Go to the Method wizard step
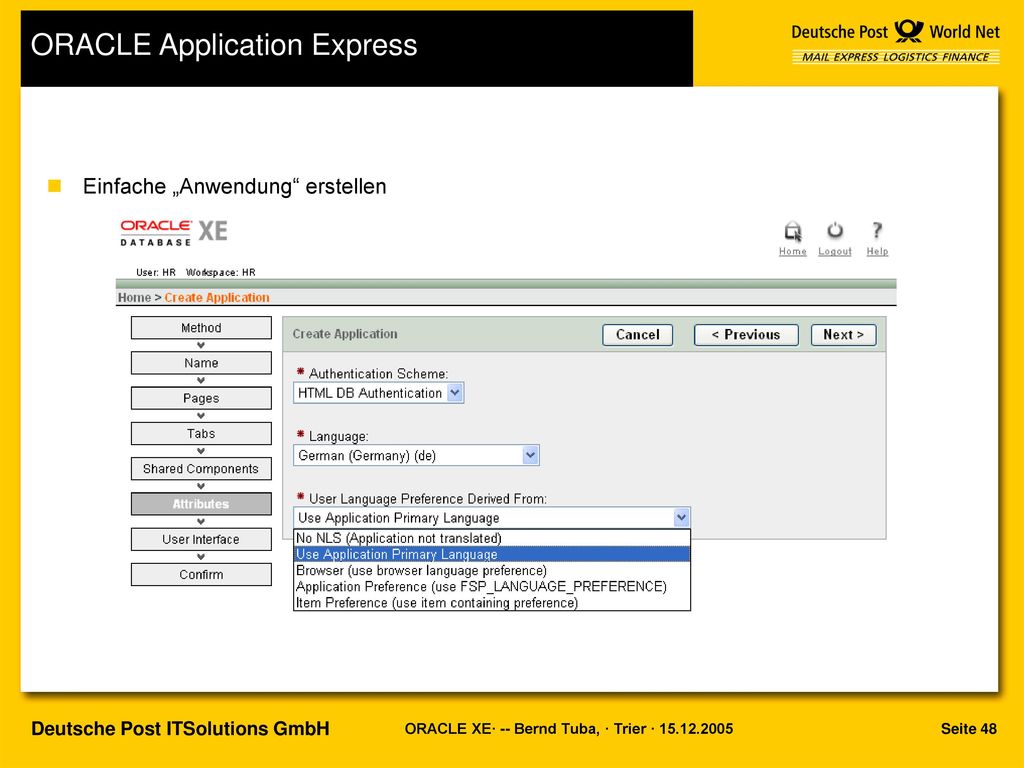Image resolution: width=1024 pixels, height=768 pixels. pos(201,328)
